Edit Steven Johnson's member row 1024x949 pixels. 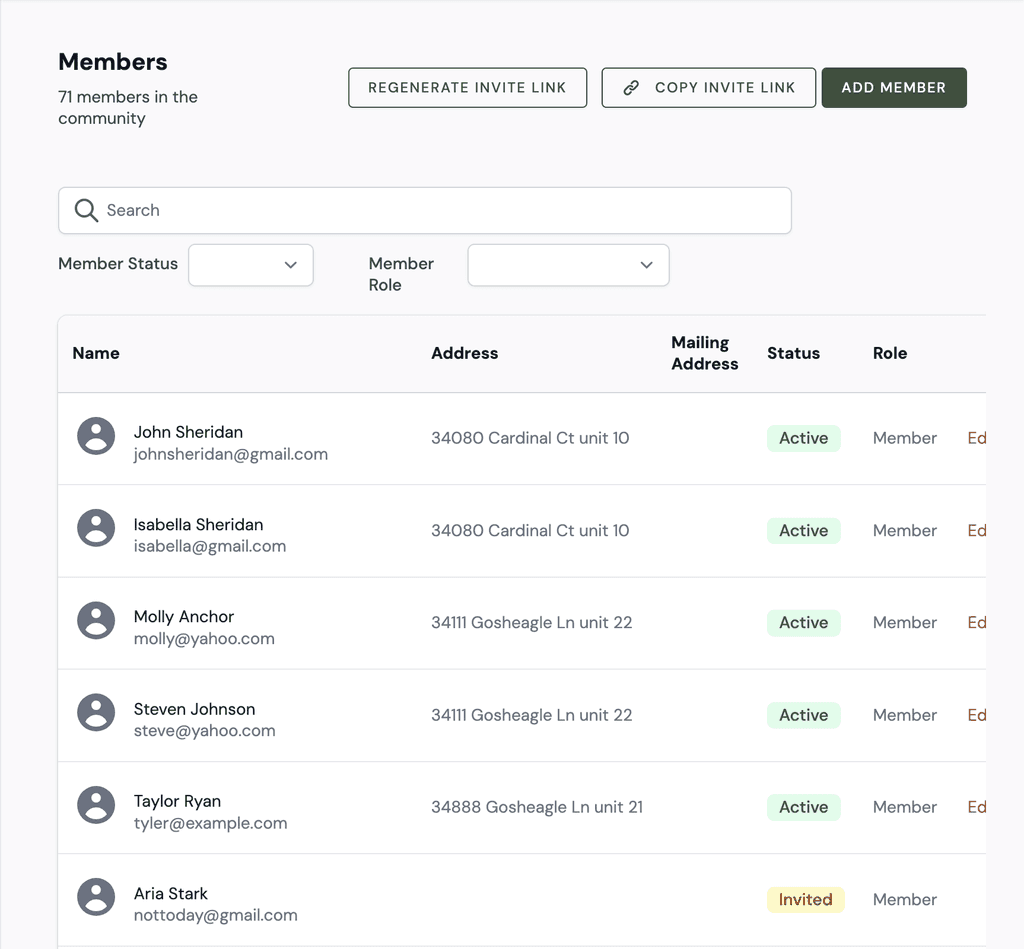(977, 715)
